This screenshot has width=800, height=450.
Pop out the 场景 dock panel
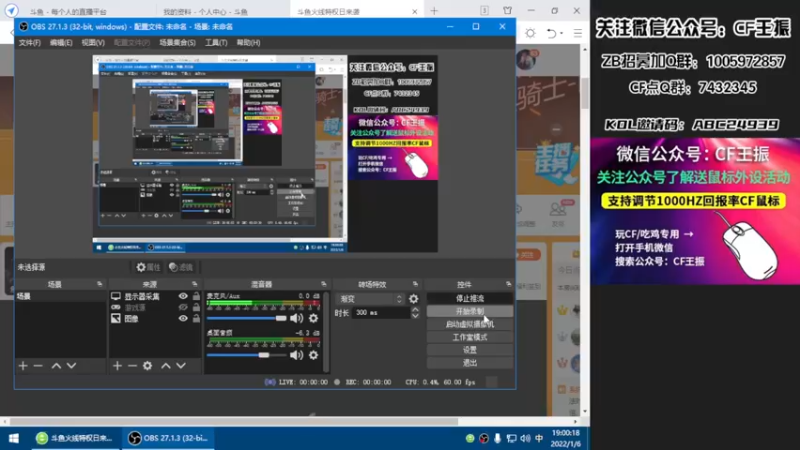99,284
